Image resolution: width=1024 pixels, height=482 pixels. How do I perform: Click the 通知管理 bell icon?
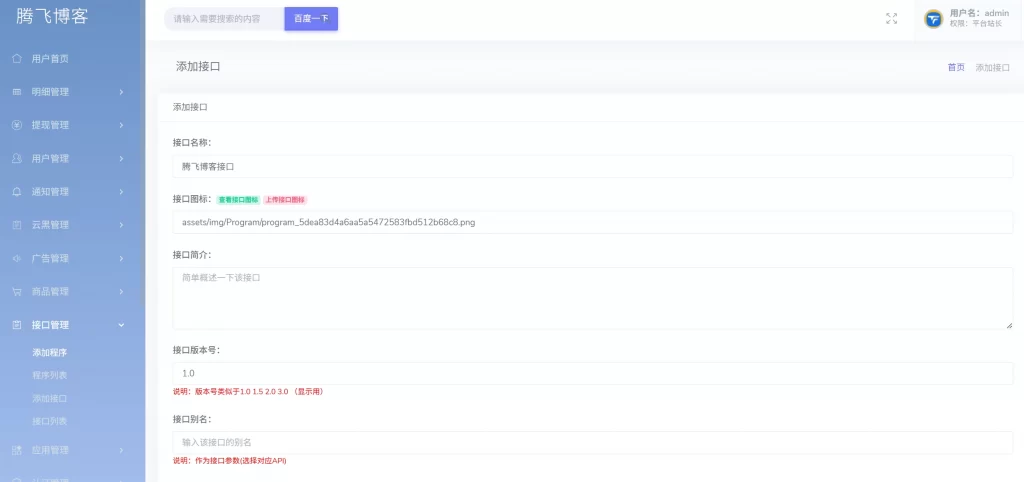pos(17,191)
